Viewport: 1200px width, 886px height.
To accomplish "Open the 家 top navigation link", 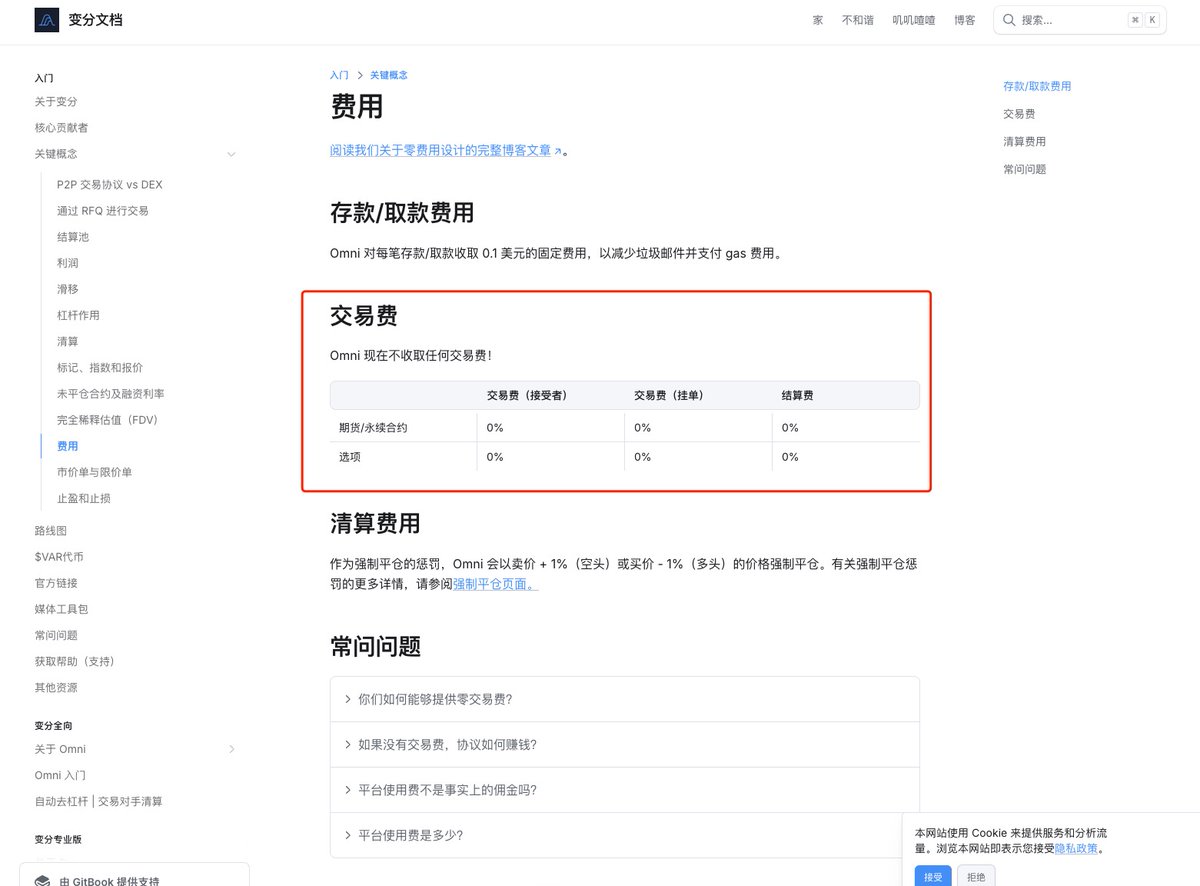I will tap(818, 20).
